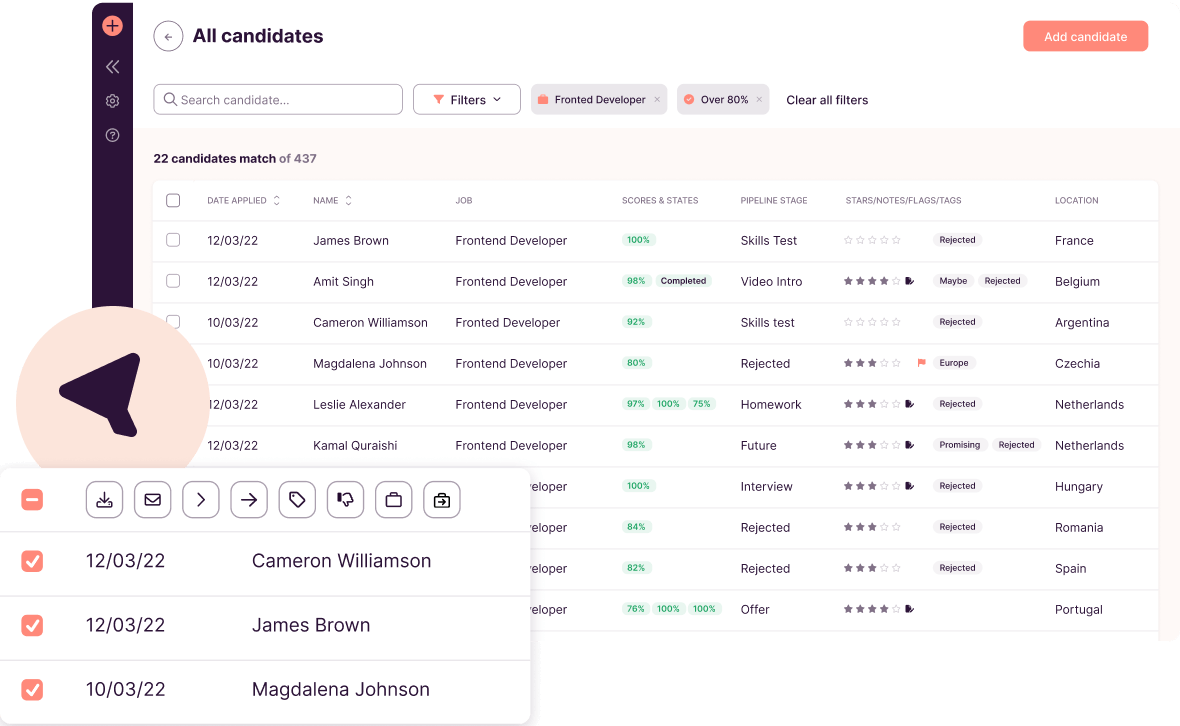Viewport: 1180px width, 726px height.
Task: Sort by Name column arrows
Action: tap(348, 200)
